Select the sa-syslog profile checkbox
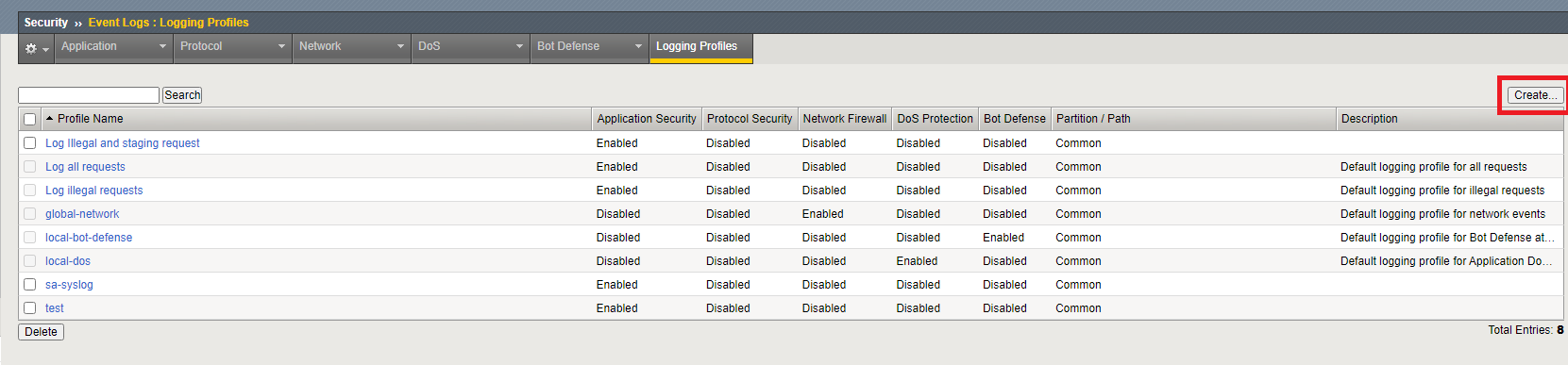The width and height of the screenshot is (1568, 365). click(29, 284)
